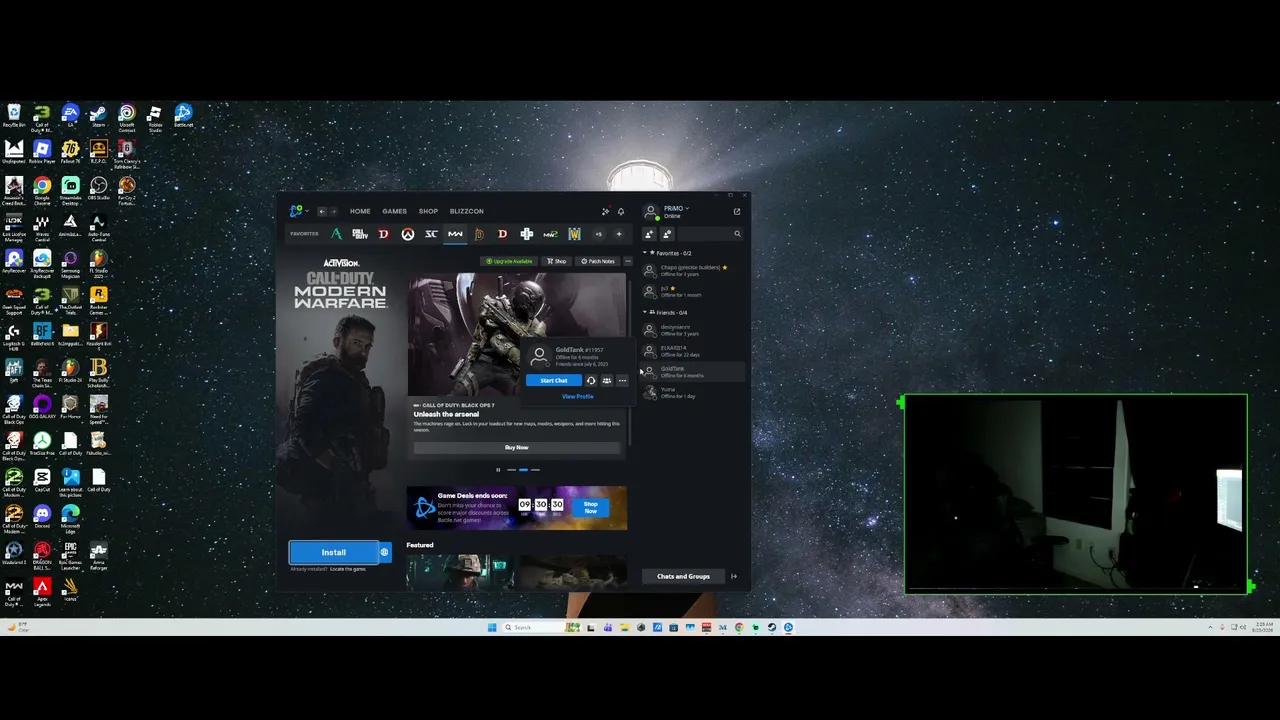Start Chat with GoldTank
This screenshot has width=1280, height=720.
tap(553, 380)
